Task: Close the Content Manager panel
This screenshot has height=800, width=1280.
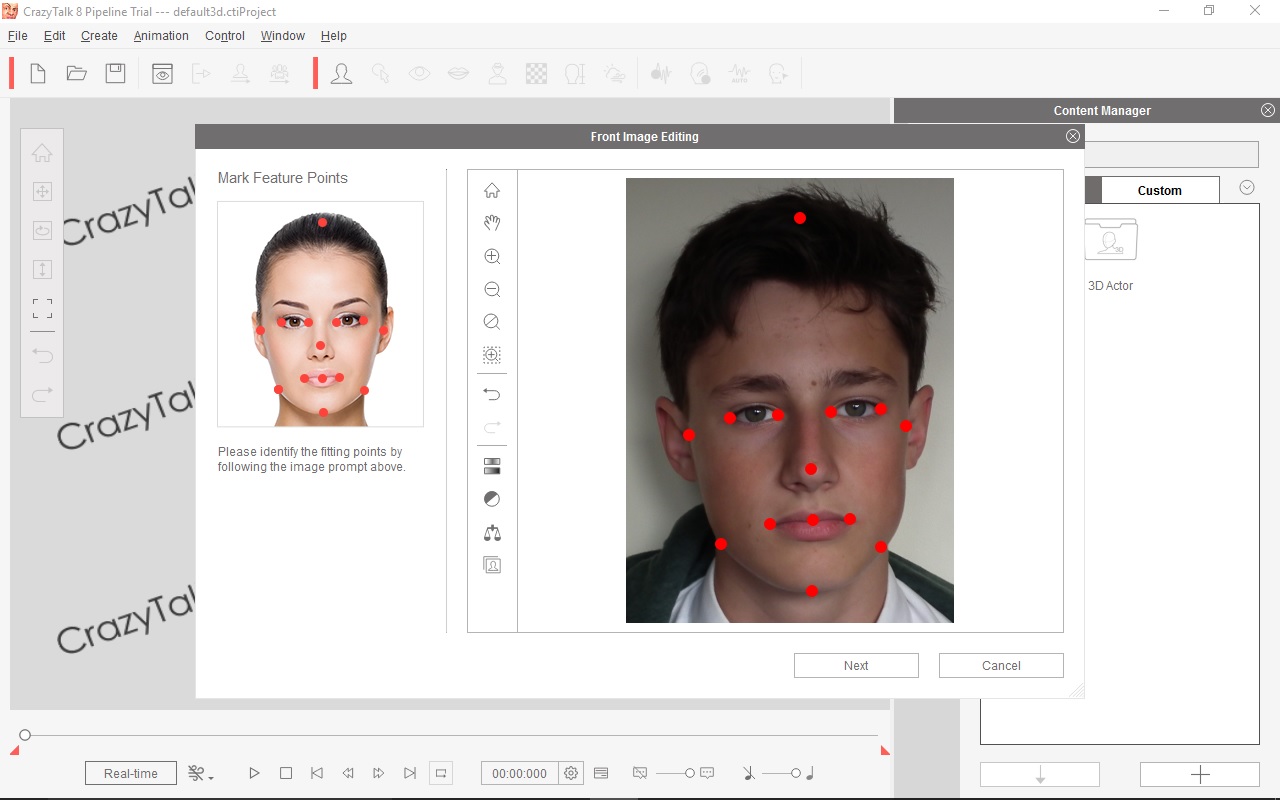Action: point(1268,110)
